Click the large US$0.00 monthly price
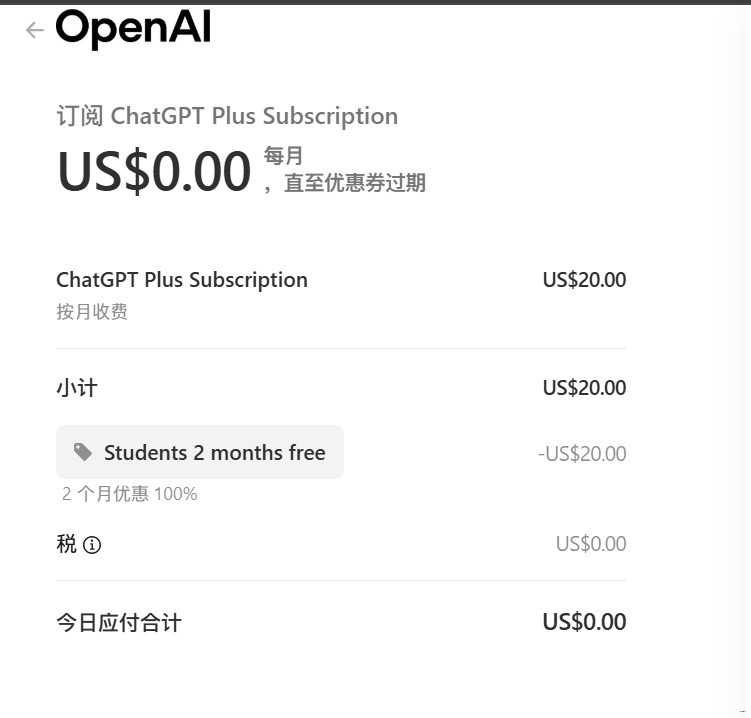Viewport: 751px width, 718px height. point(154,171)
